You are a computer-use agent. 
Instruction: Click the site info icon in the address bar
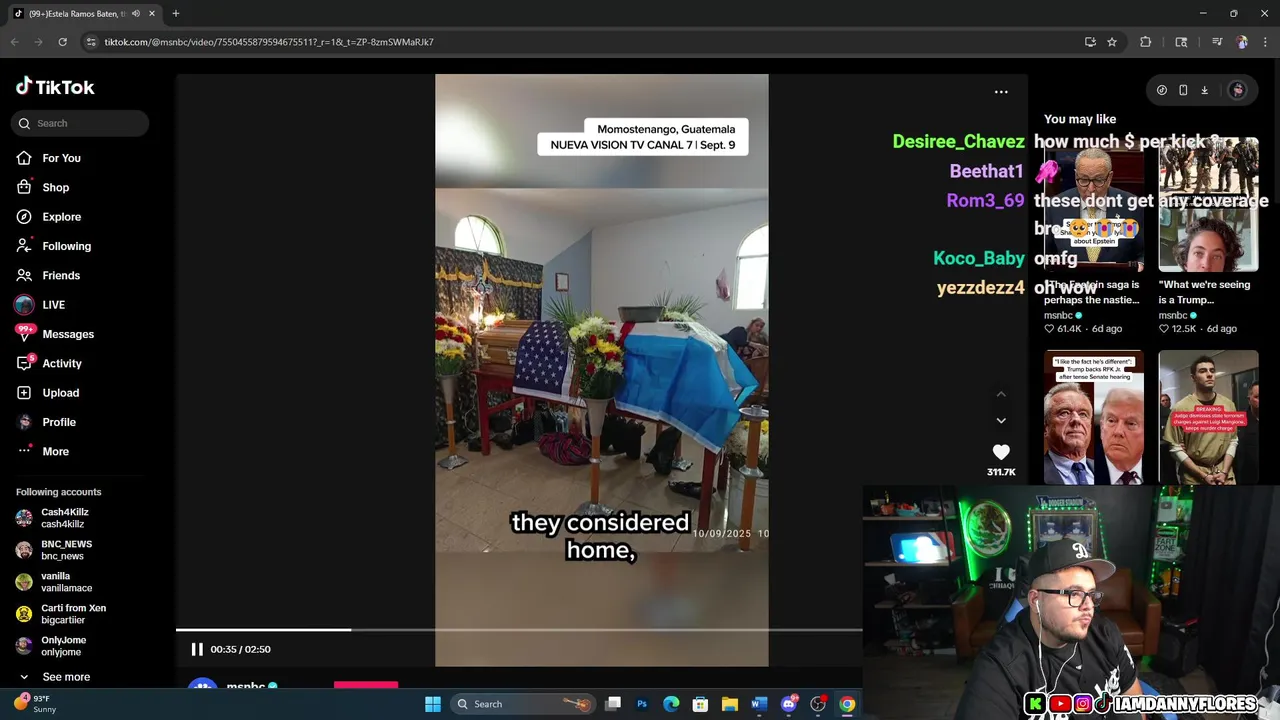91,42
